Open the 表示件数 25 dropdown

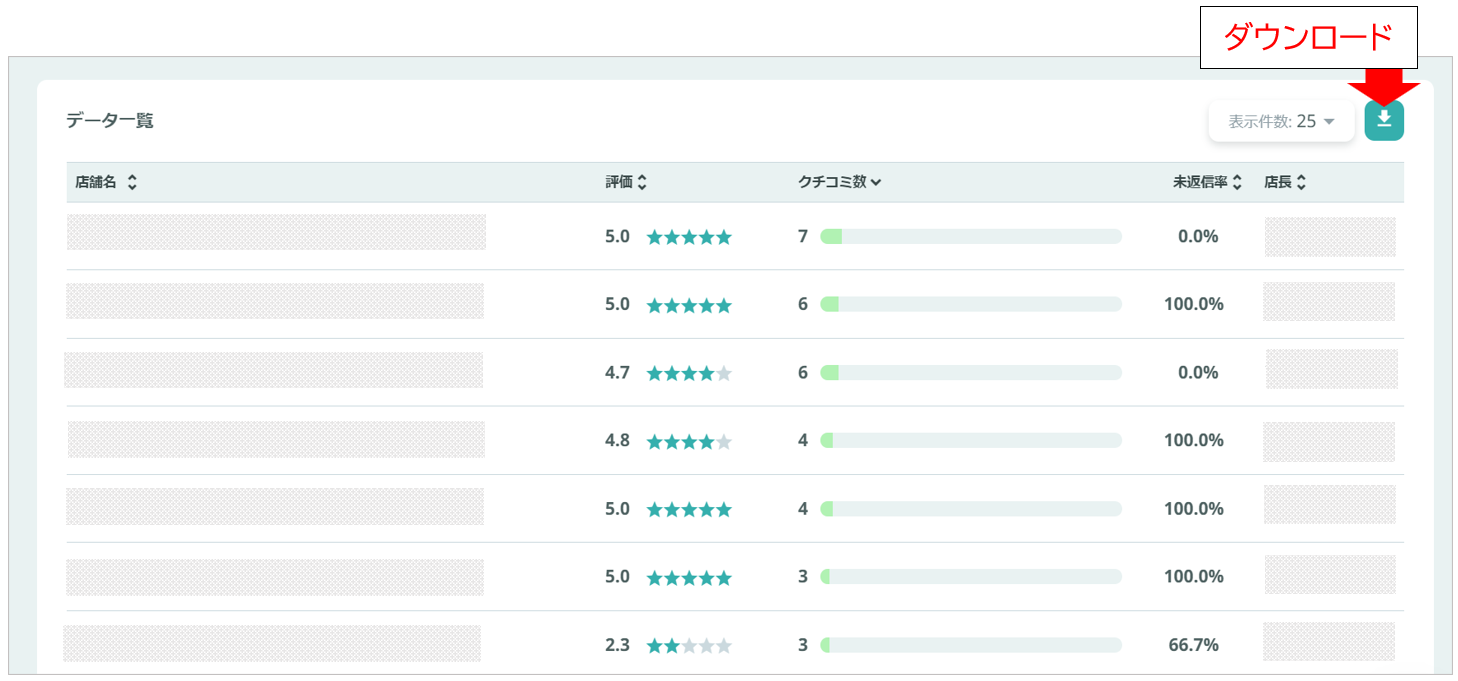pyautogui.click(x=1281, y=121)
